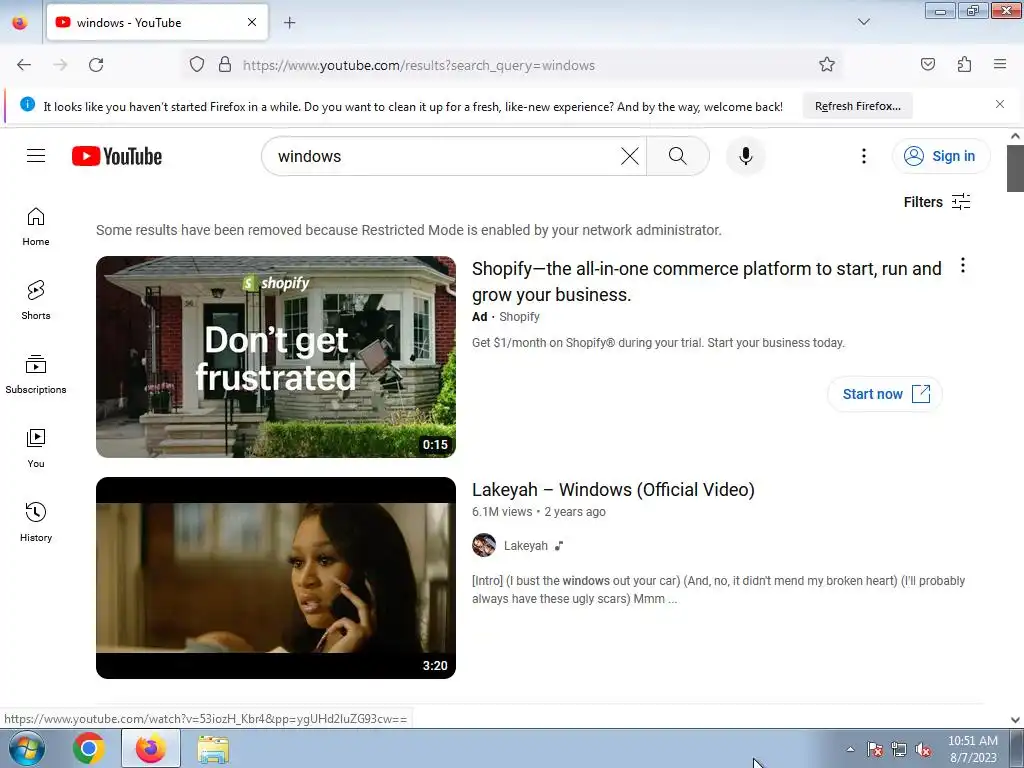
Task: Click the Firefox back arrow
Action: 24,65
